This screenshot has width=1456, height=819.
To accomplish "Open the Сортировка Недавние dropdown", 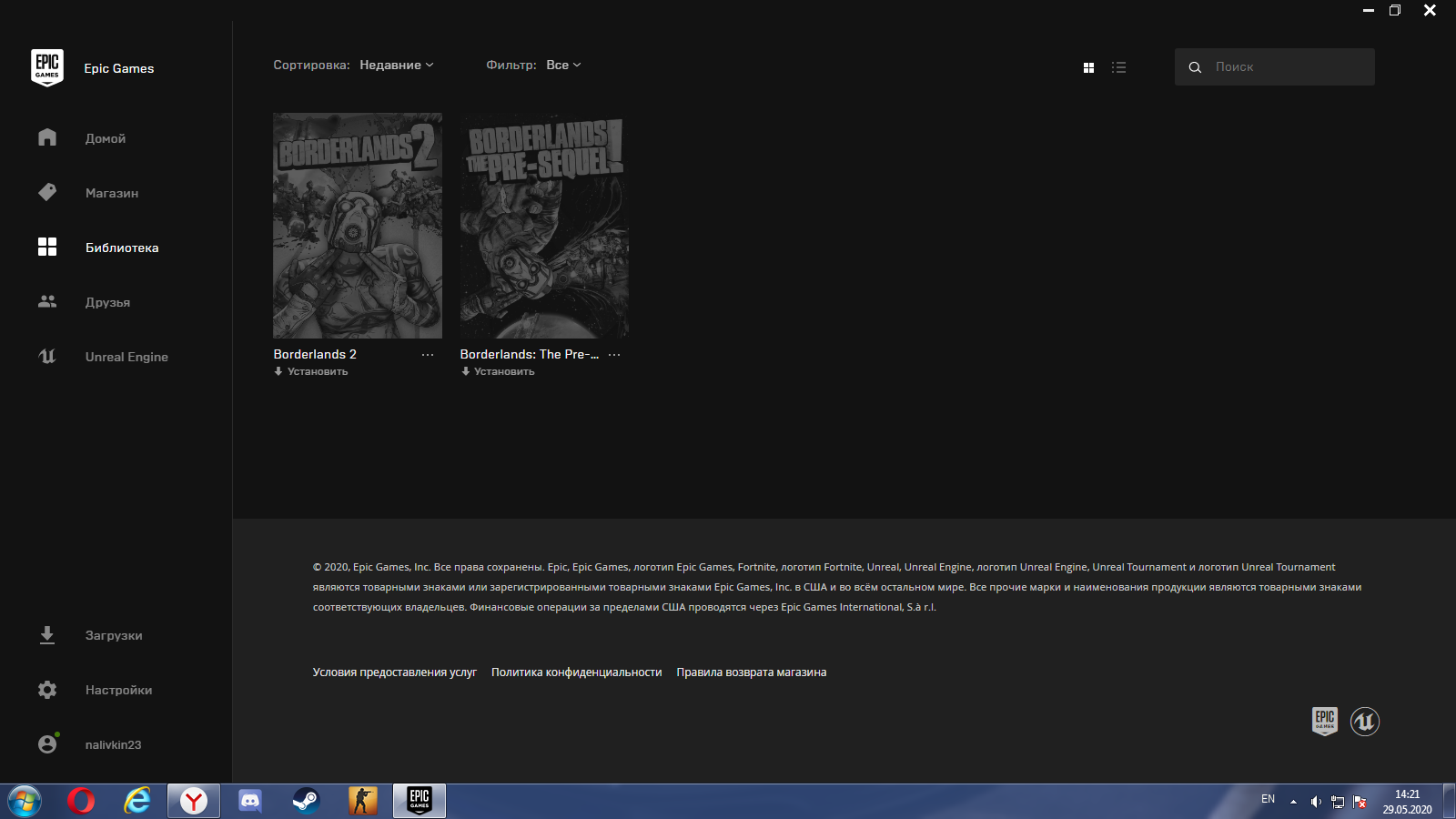I will click(x=397, y=65).
